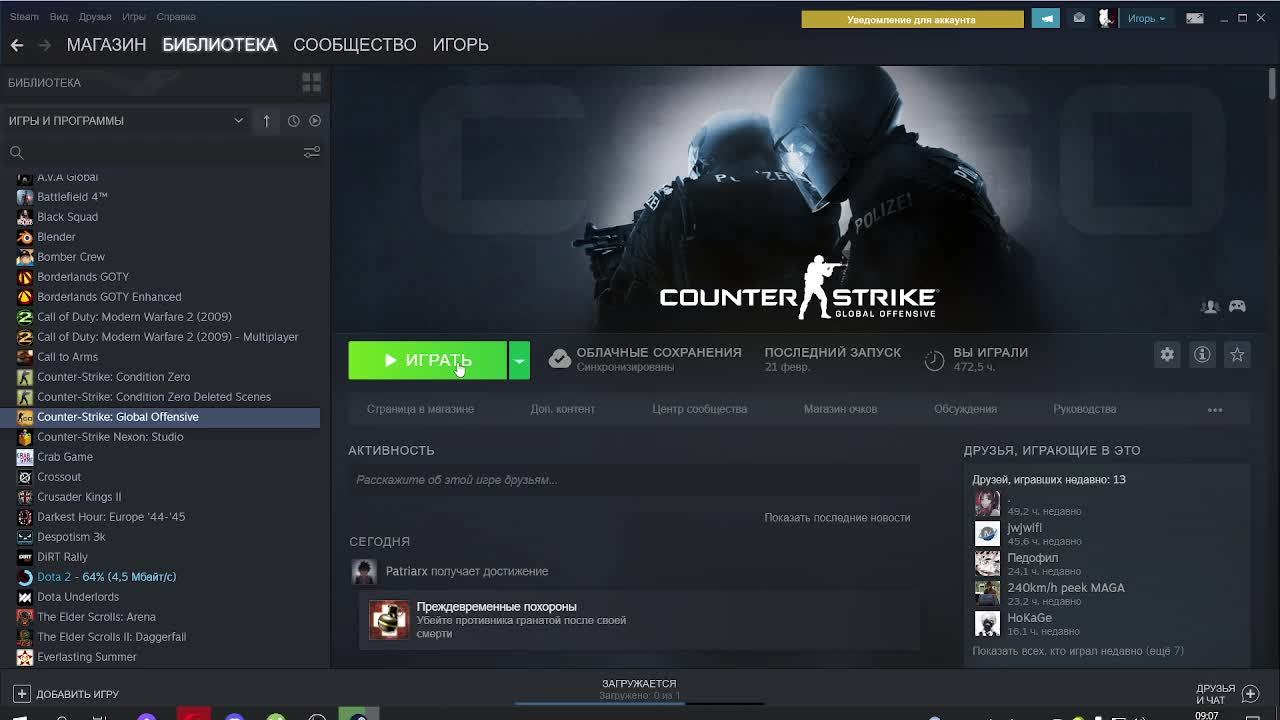Click the account notification yellow banner
Image resolution: width=1280 pixels, height=720 pixels.
pyautogui.click(x=912, y=19)
